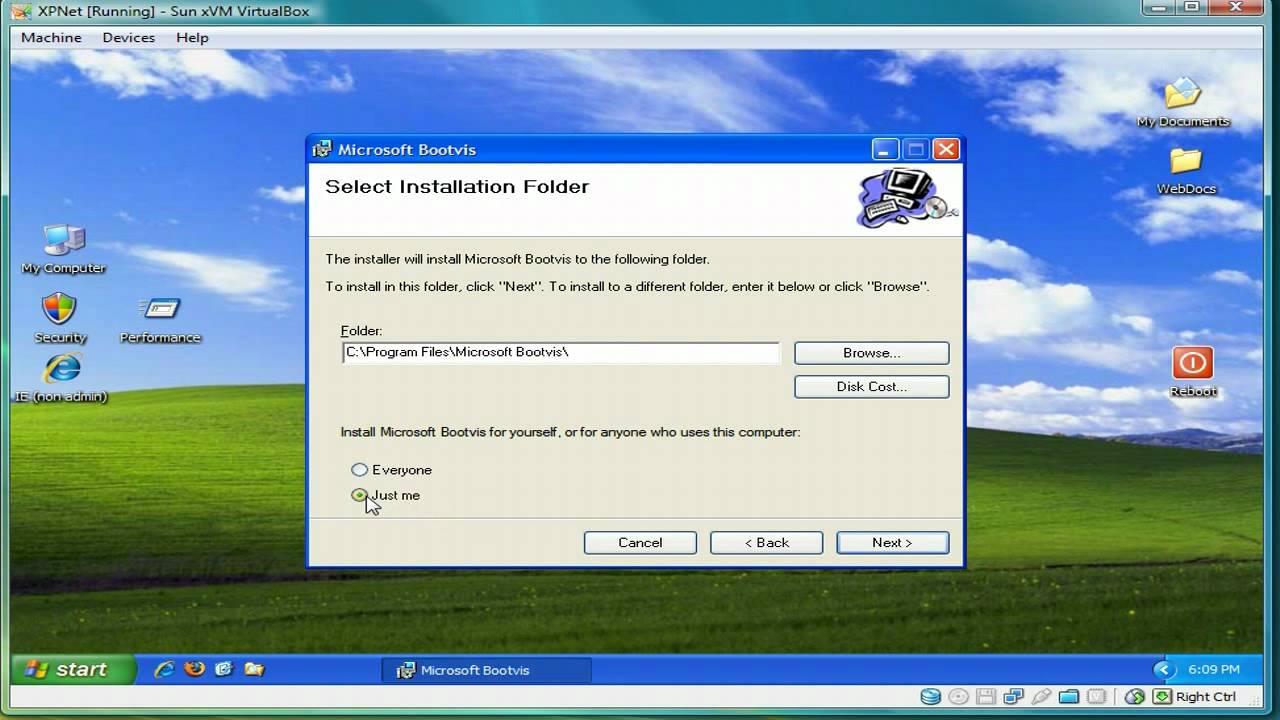Open My Computer desktop icon
This screenshot has height=720, width=1280.
(x=63, y=242)
